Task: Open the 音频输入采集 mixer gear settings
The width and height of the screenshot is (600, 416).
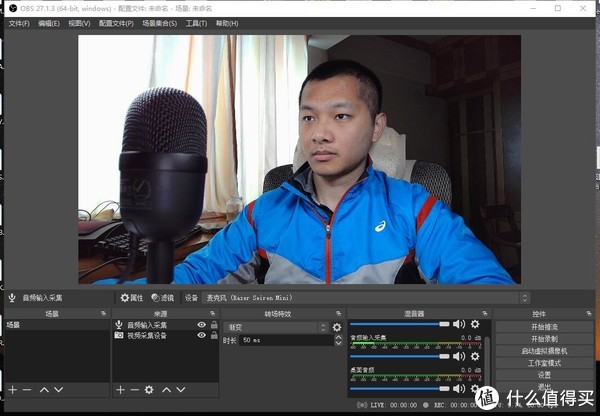Action: (x=475, y=356)
